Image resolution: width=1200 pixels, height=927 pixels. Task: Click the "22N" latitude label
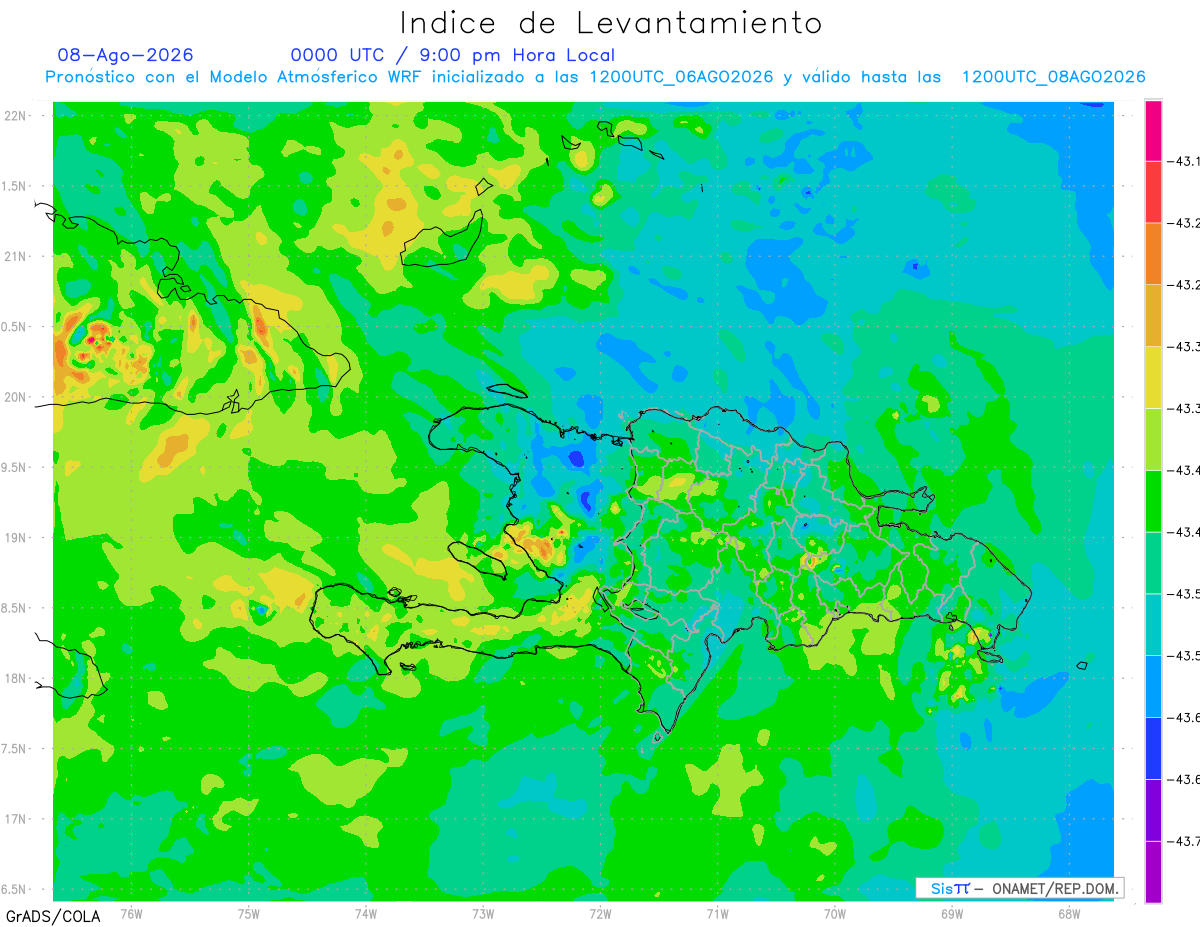(16, 115)
